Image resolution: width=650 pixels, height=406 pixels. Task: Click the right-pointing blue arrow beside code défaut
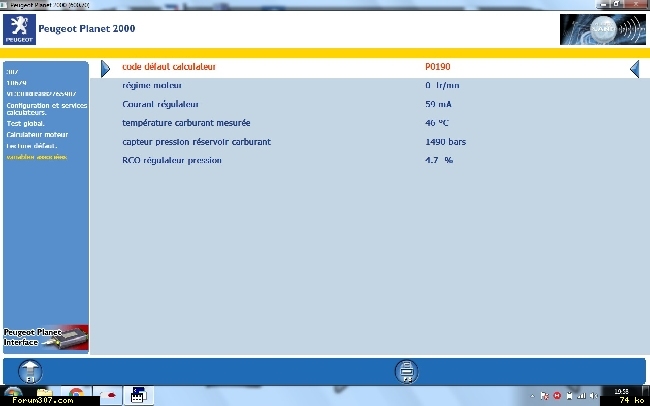[105, 68]
